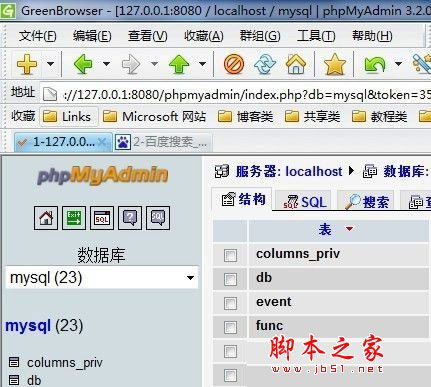The height and width of the screenshot is (387, 431).
Task: Switch to 2-百度搜索 browser tab
Action: click(x=162, y=142)
